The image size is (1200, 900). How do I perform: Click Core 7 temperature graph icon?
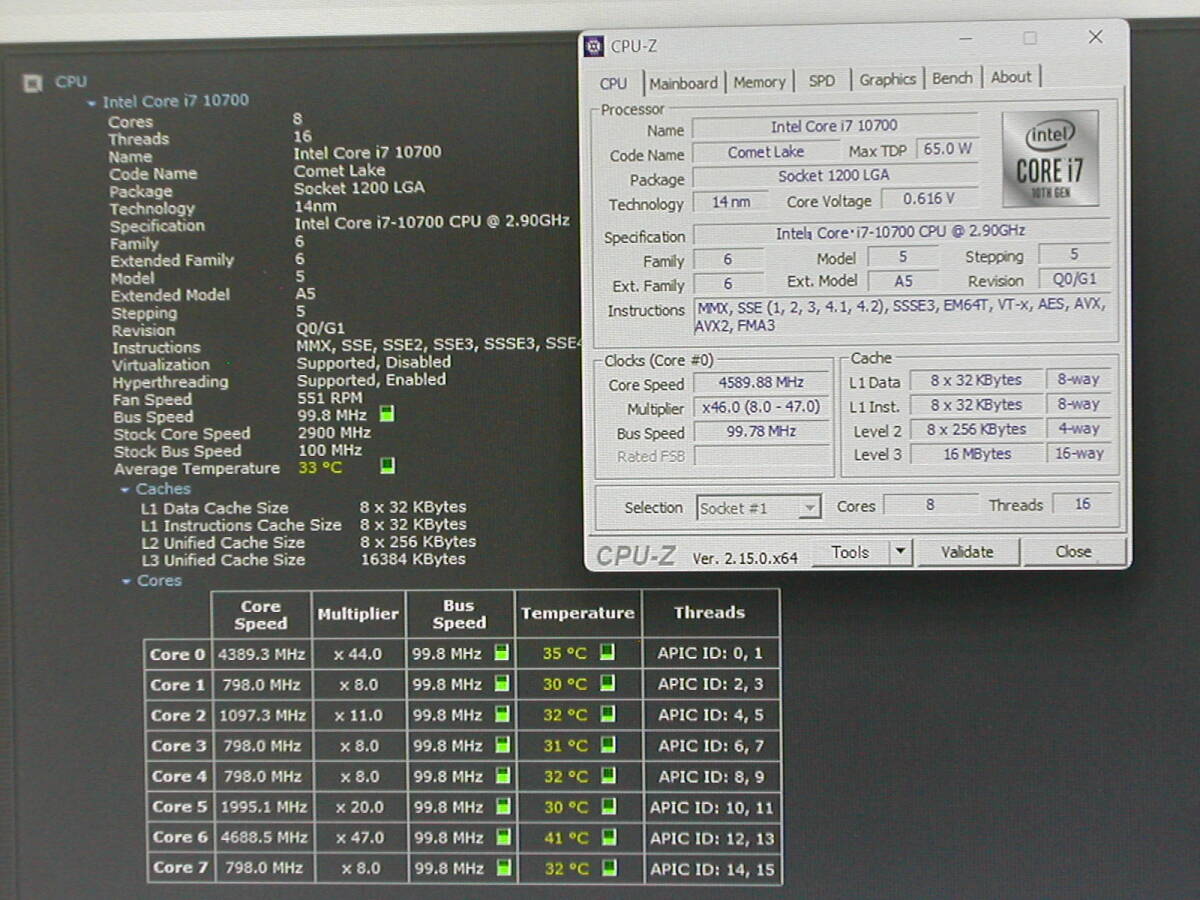[x=607, y=868]
